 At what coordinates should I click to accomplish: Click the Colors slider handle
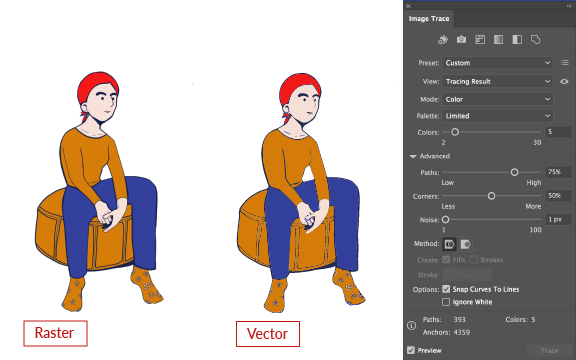coord(455,132)
